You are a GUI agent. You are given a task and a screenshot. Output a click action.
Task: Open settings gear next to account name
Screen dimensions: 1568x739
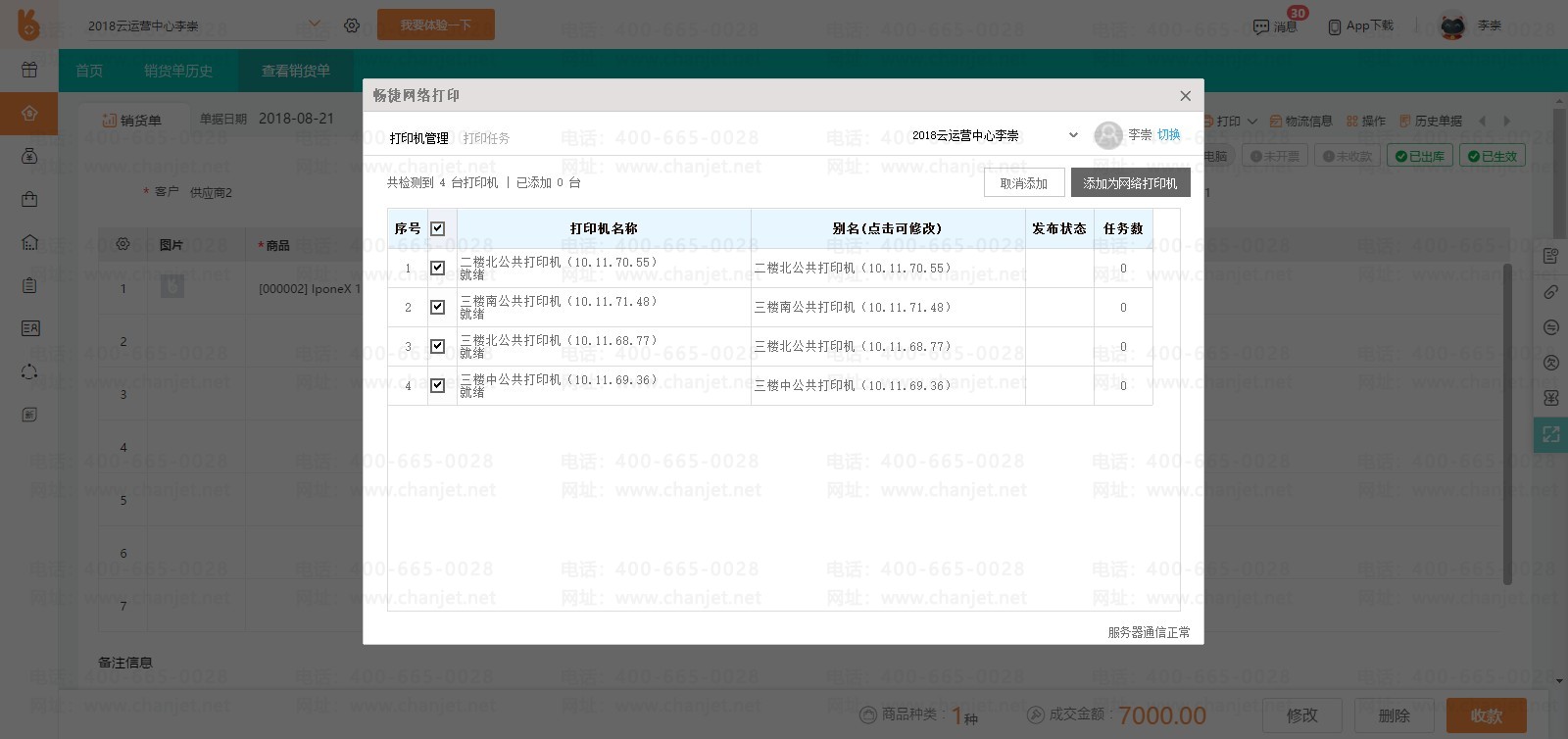pos(352,25)
